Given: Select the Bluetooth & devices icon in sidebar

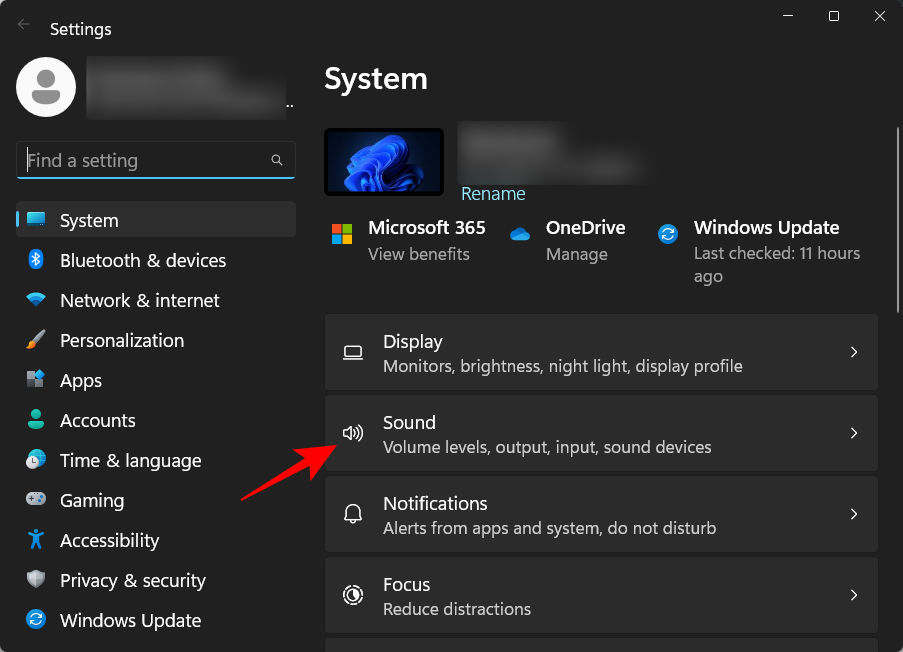Looking at the screenshot, I should 36,260.
